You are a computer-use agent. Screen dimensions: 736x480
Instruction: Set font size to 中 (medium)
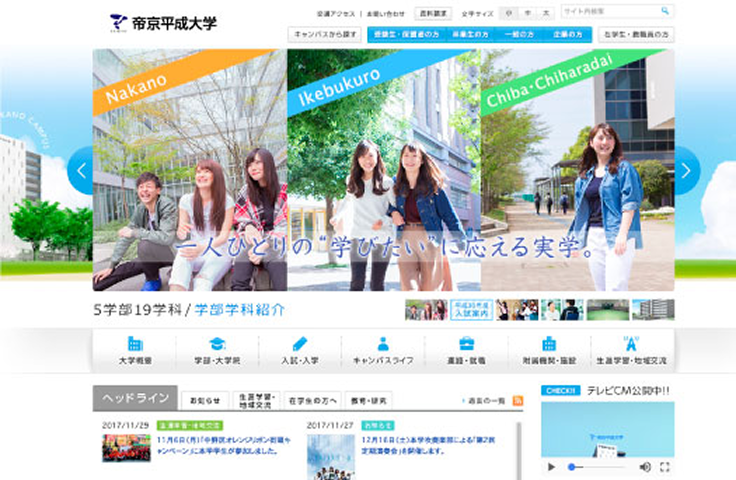[527, 13]
